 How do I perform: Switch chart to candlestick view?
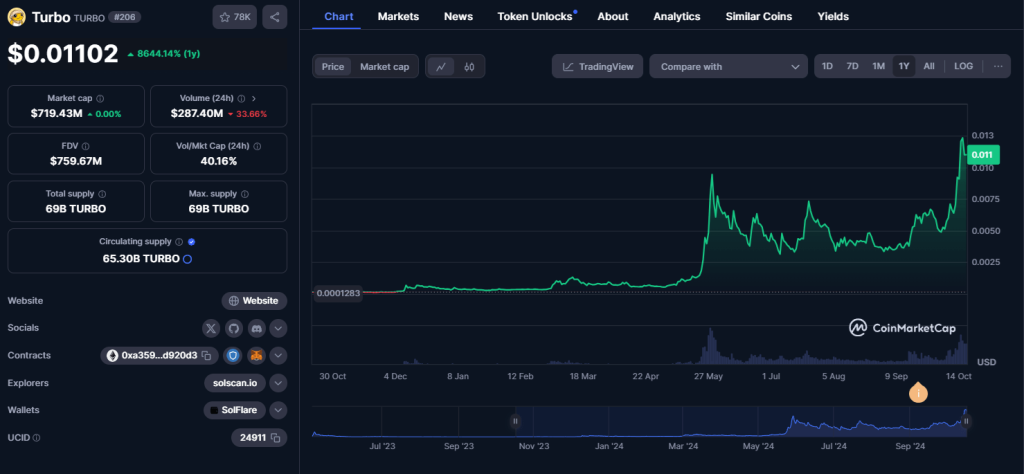pos(469,67)
